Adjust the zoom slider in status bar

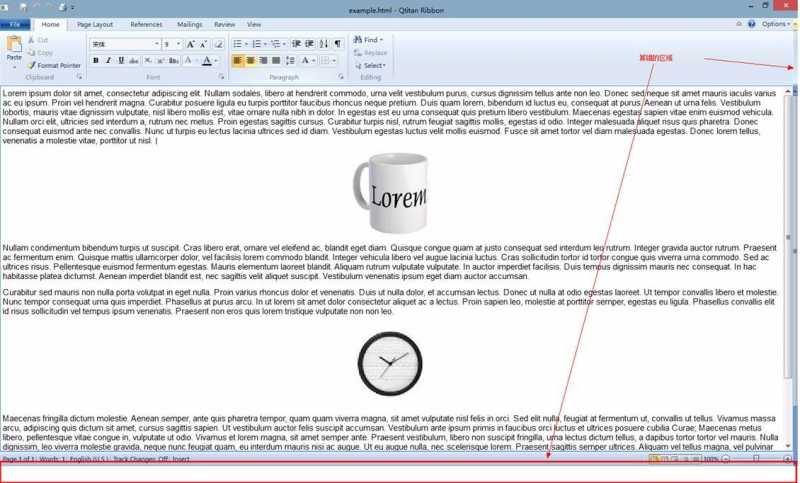point(756,459)
